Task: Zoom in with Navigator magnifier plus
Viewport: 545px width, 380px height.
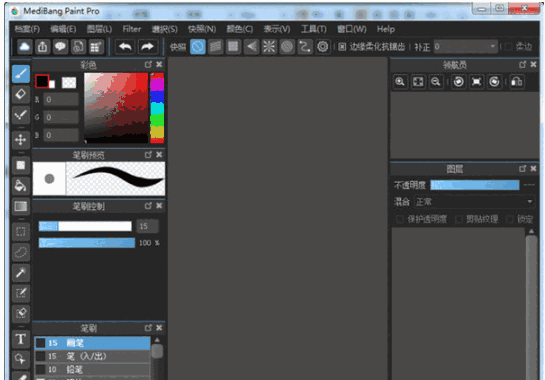Action: [x=400, y=82]
